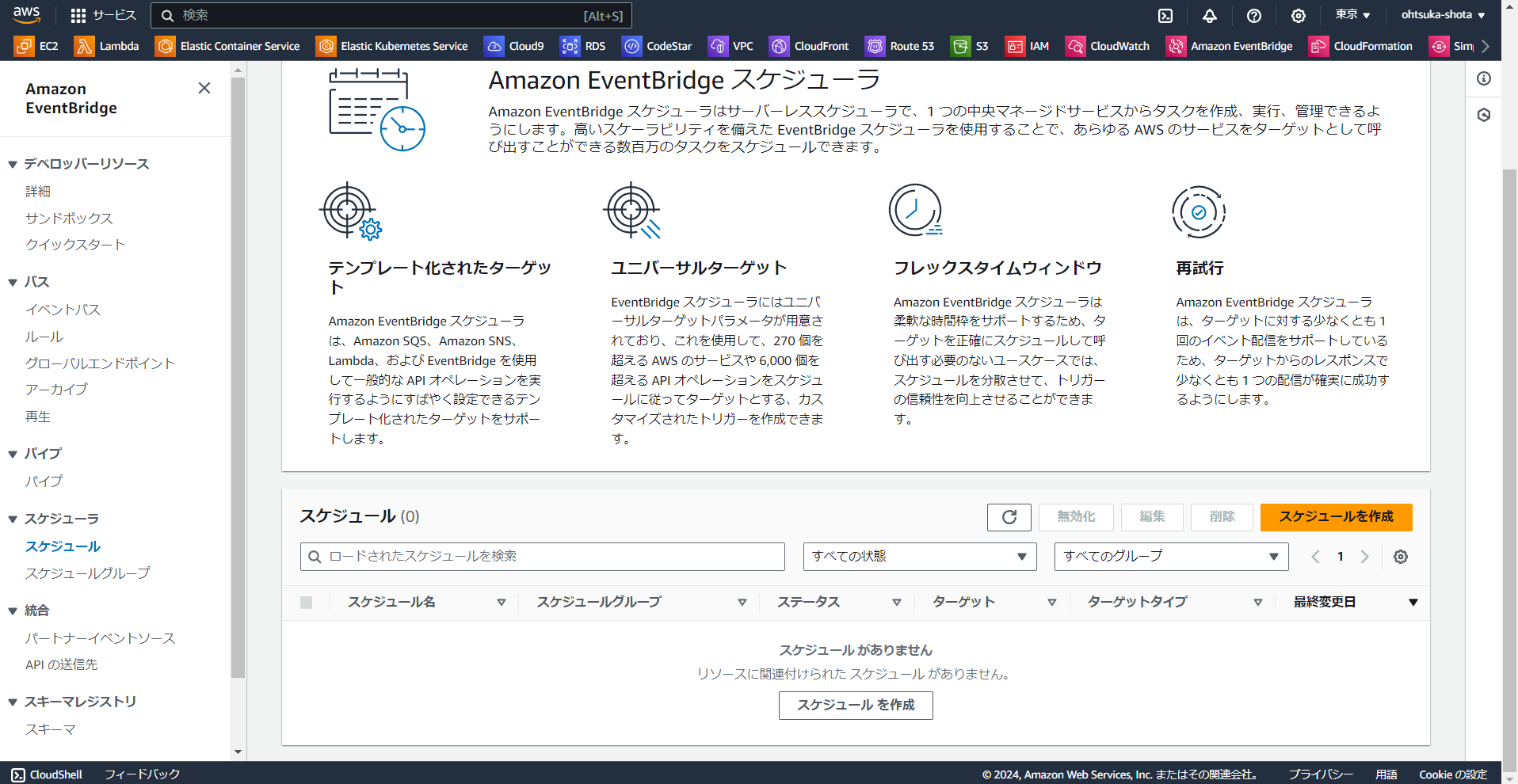
Task: Go to next page of schedules
Action: pos(1365,557)
